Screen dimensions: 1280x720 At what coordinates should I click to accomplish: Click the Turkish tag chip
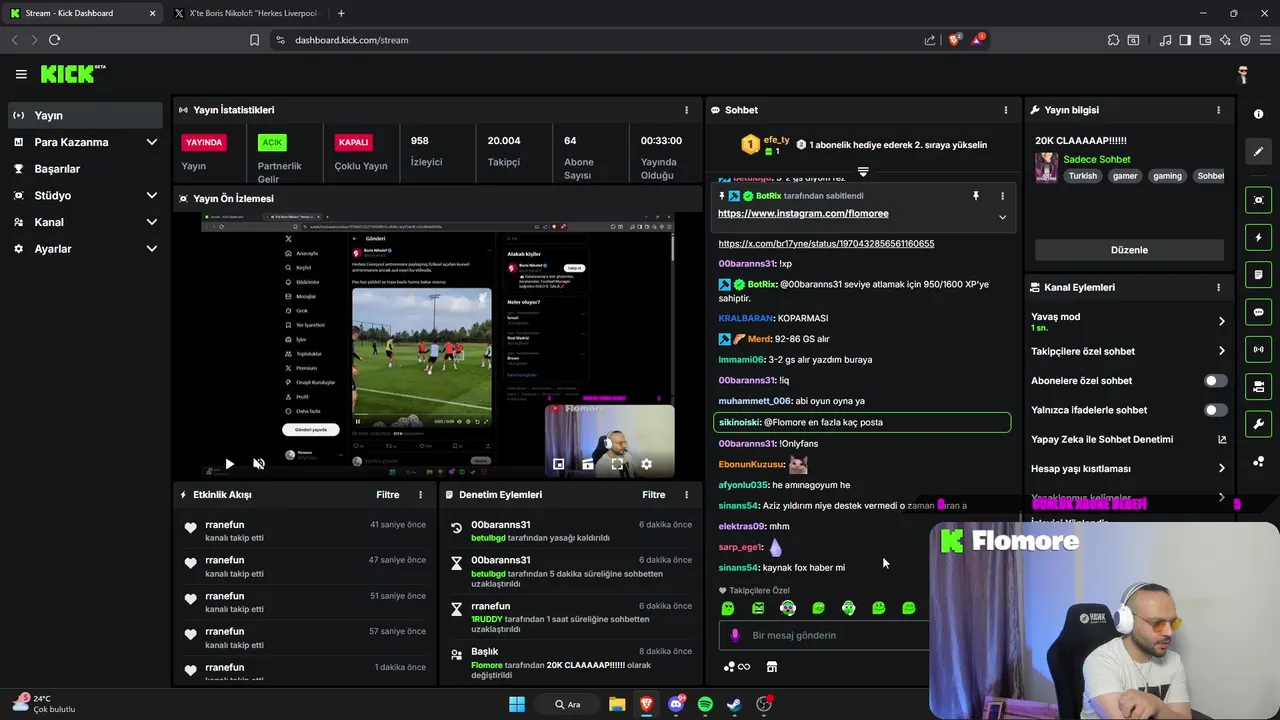pyautogui.click(x=1082, y=176)
